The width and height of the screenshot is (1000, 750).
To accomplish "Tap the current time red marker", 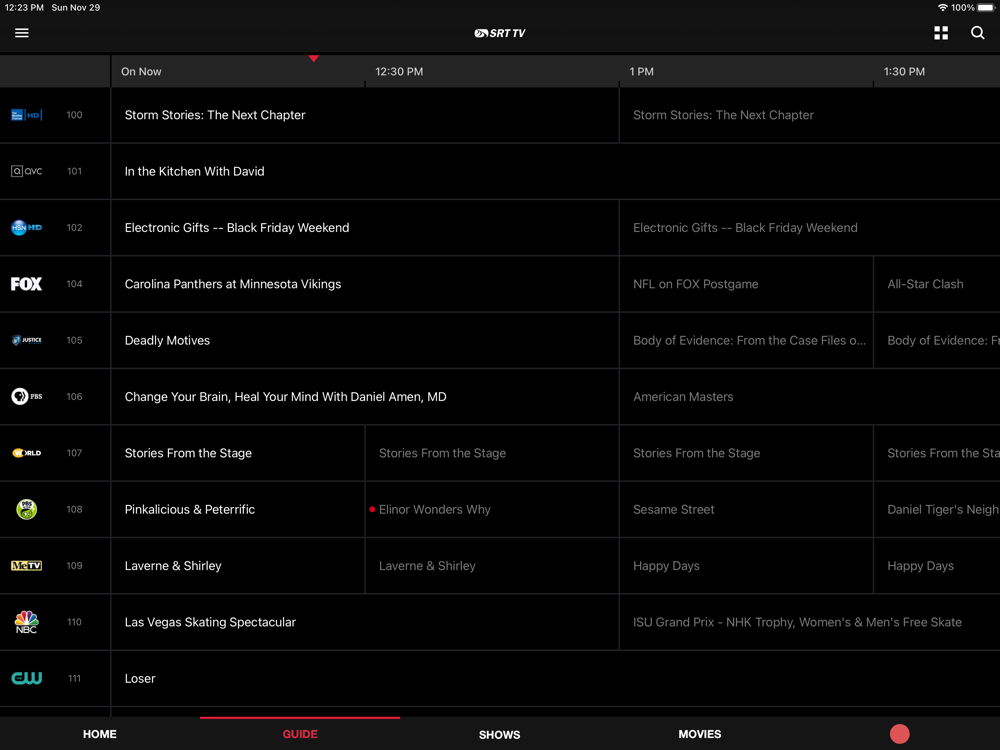I will [314, 59].
